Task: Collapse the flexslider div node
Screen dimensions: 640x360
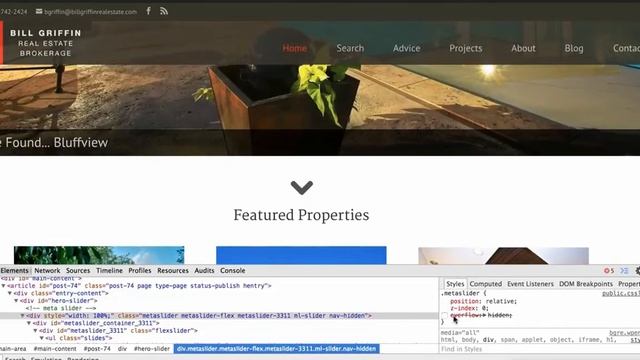Action: pos(36,331)
